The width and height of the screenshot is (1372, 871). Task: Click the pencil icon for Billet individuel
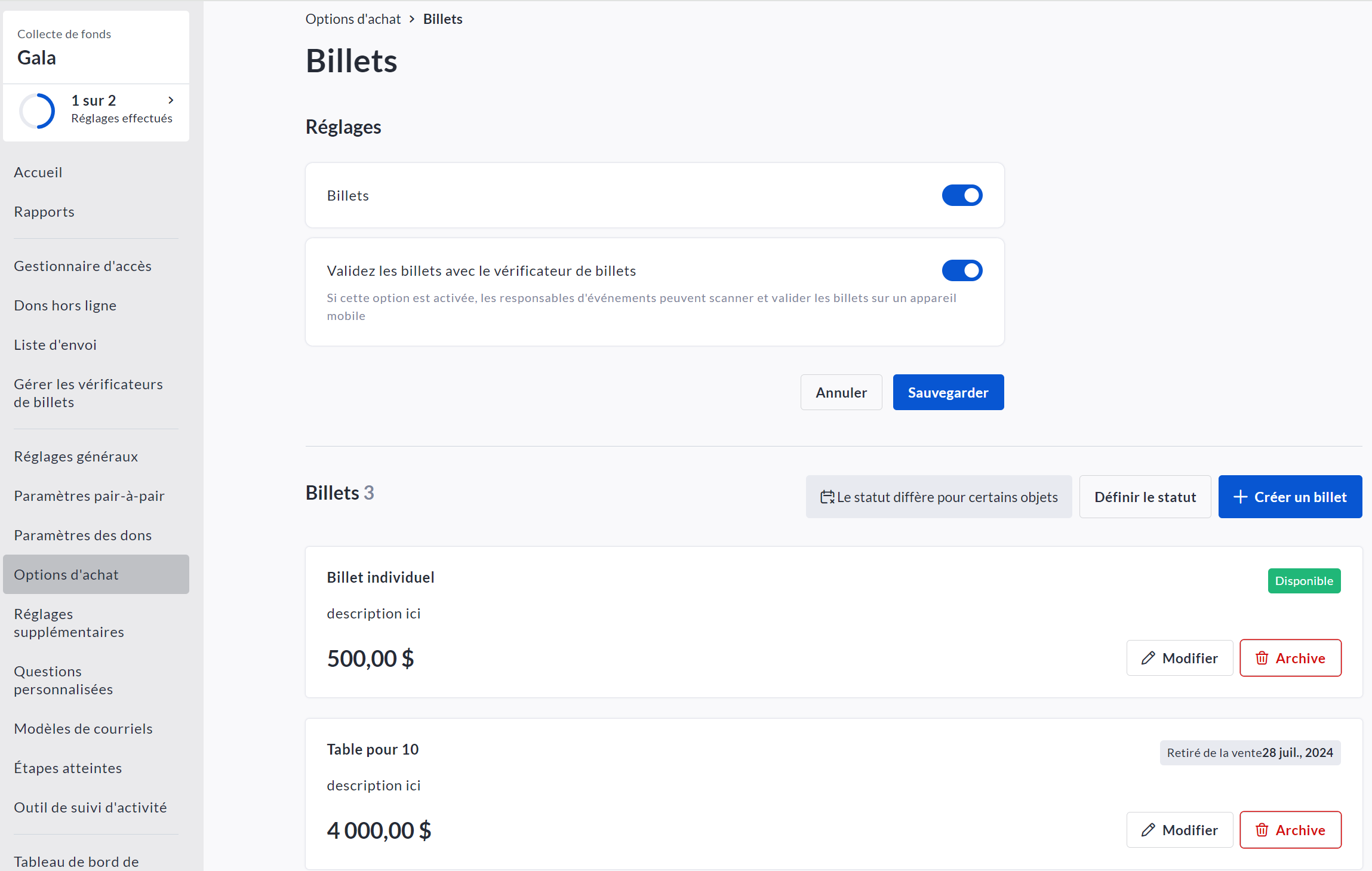pos(1148,658)
